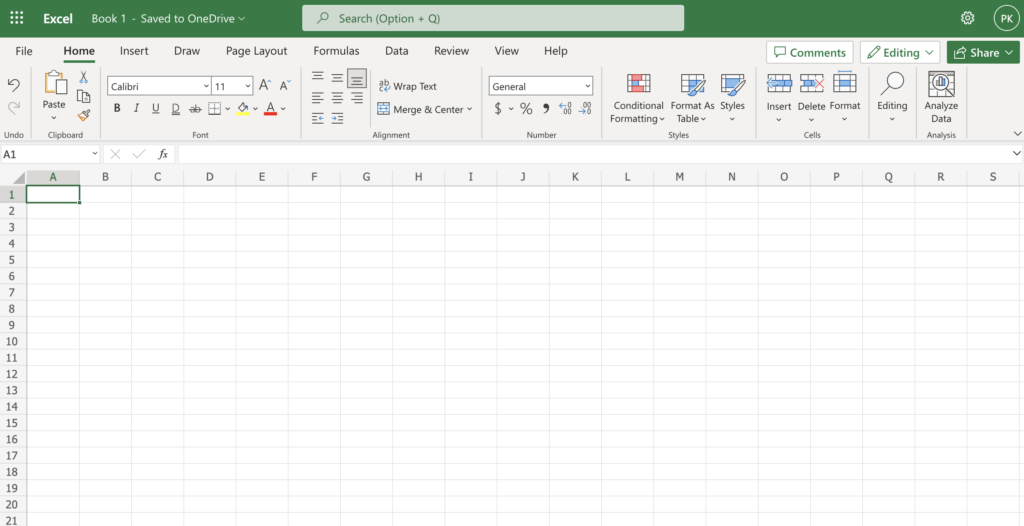Apply the Percent style

click(526, 108)
